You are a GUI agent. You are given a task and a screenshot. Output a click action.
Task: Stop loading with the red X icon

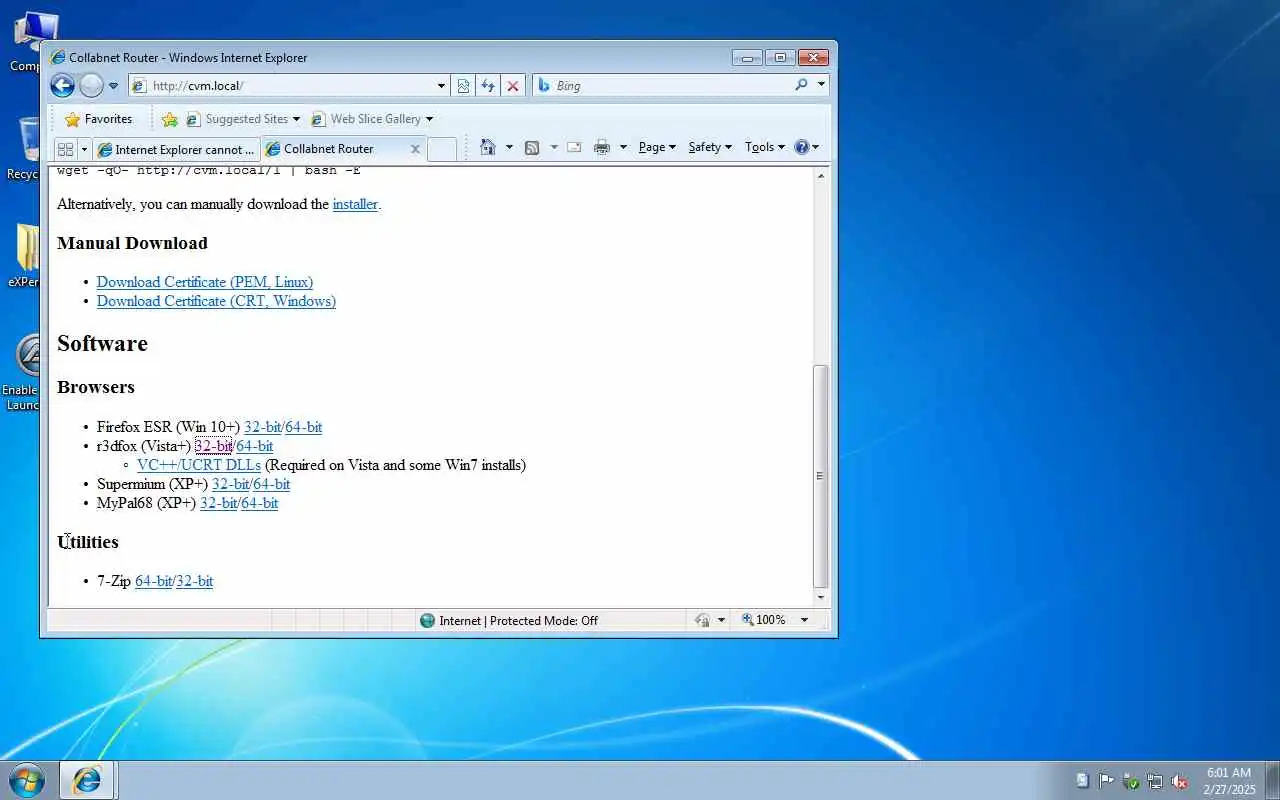click(x=513, y=86)
